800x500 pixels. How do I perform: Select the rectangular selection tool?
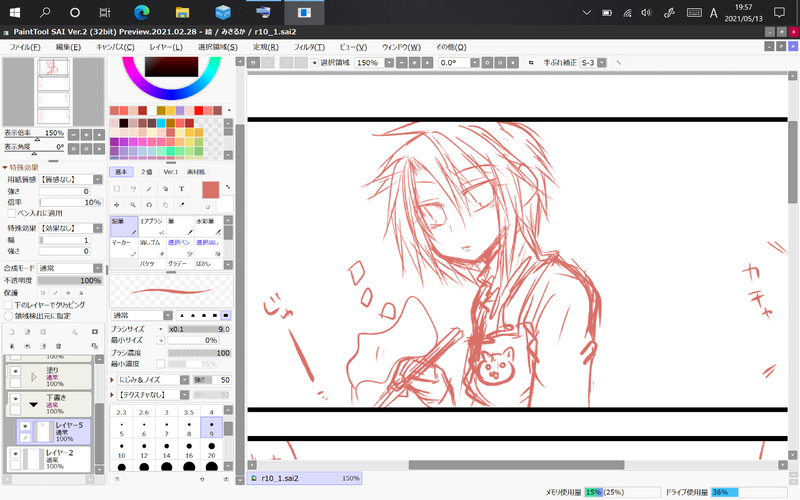click(117, 189)
